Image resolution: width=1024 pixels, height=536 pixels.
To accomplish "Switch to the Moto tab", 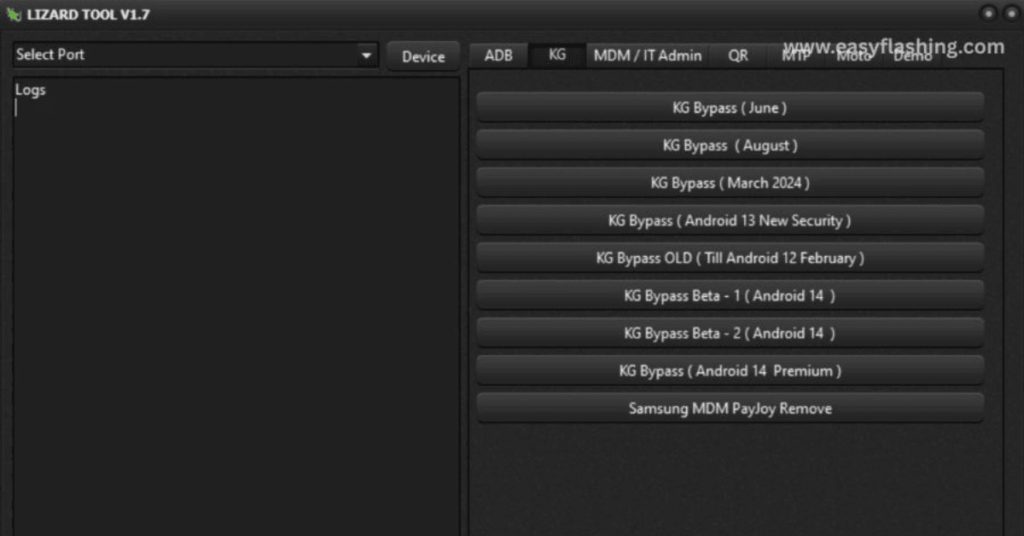I will point(854,55).
